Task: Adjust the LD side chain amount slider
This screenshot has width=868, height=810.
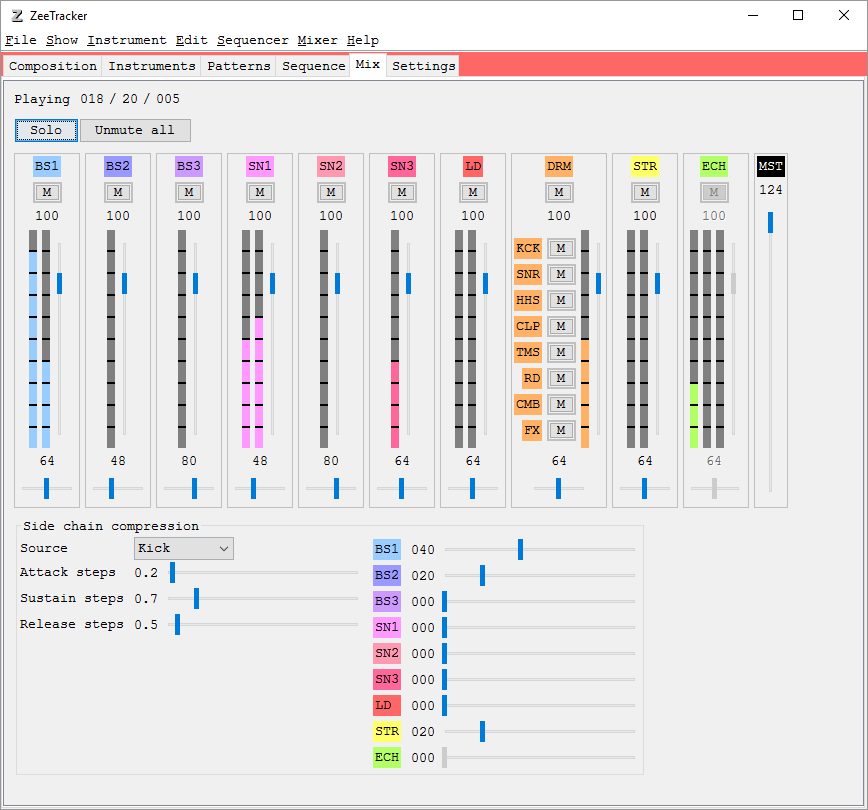Action: (540, 705)
